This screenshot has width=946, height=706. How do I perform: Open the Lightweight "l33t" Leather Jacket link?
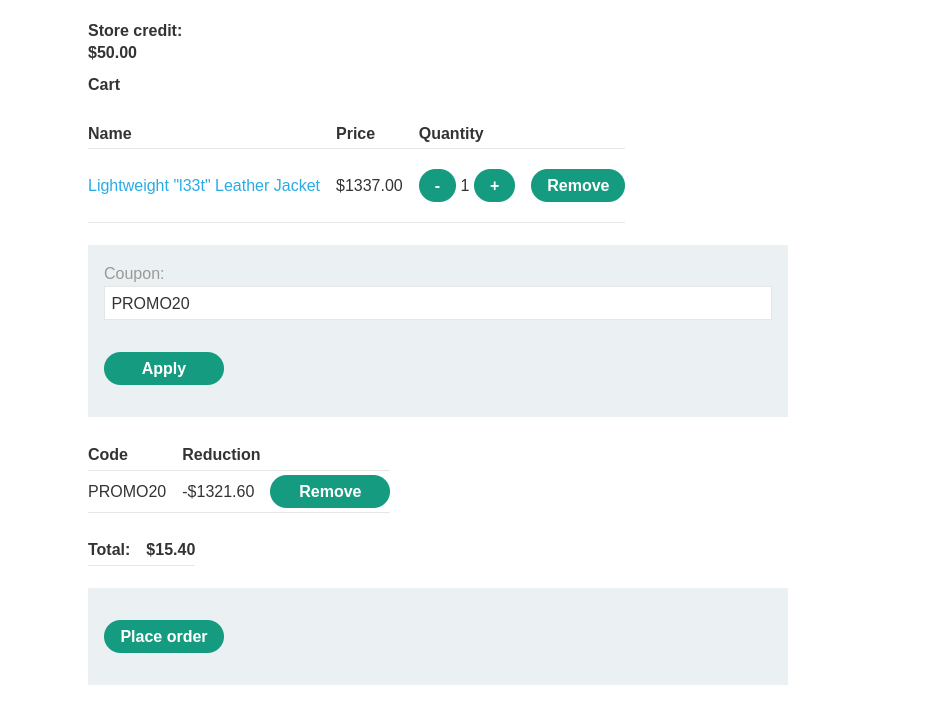204,186
